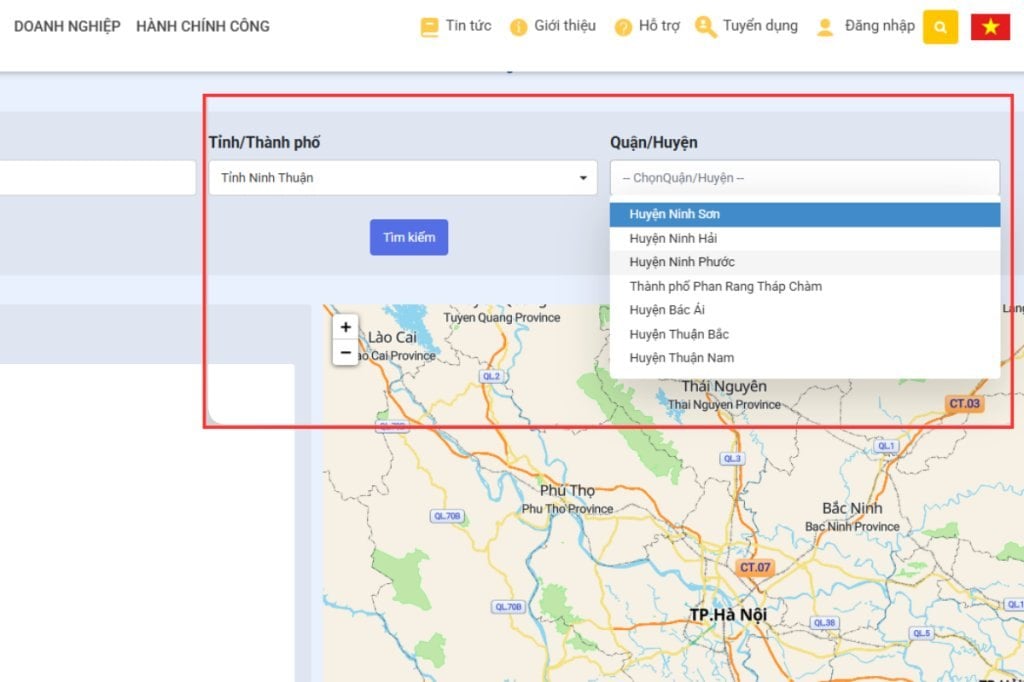Open the HÀNH CHÍNH CÔNG menu
The width and height of the screenshot is (1024, 682).
(203, 26)
